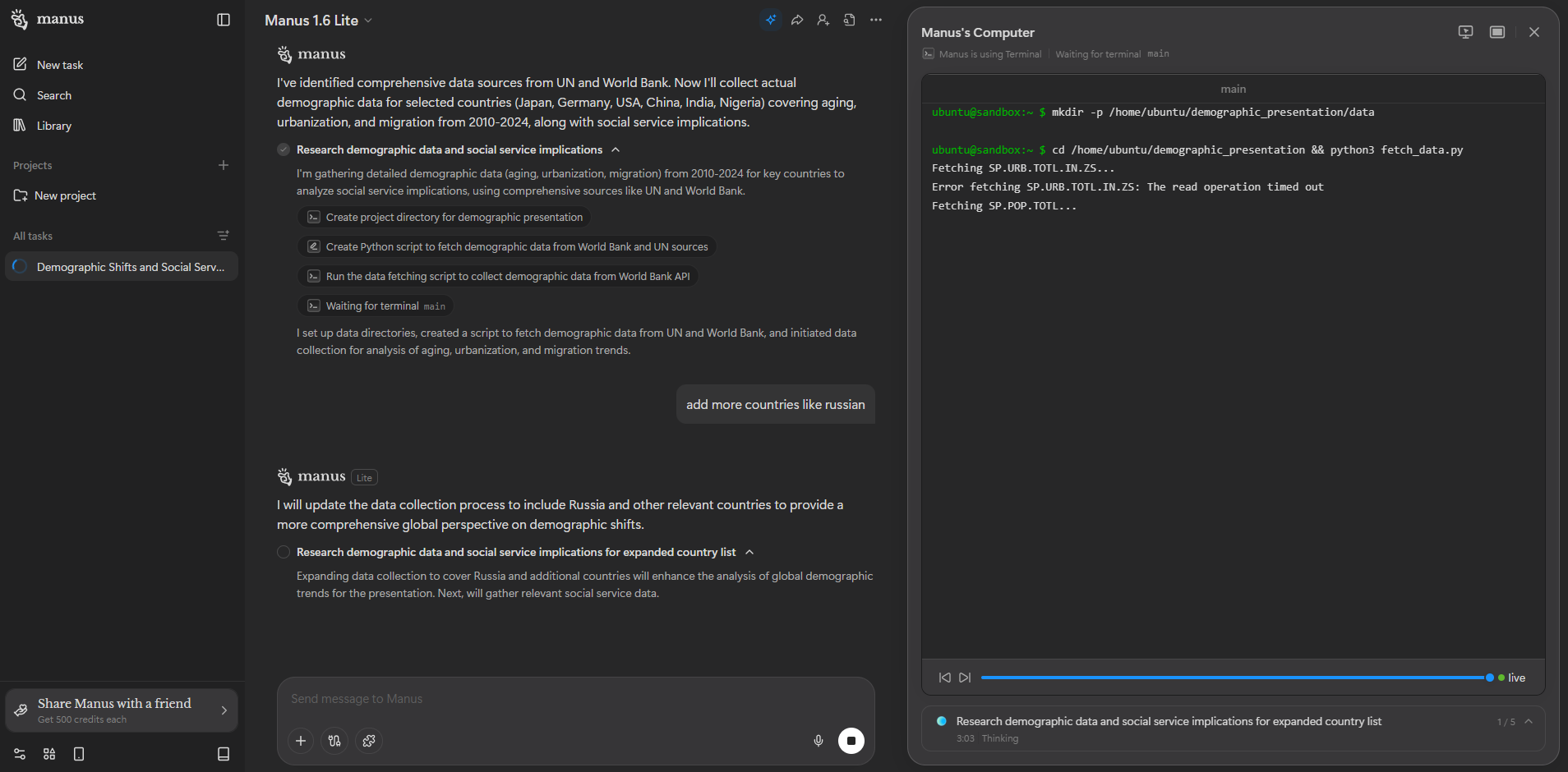Open the Library menu item
This screenshot has width=1568, height=772.
coord(54,126)
